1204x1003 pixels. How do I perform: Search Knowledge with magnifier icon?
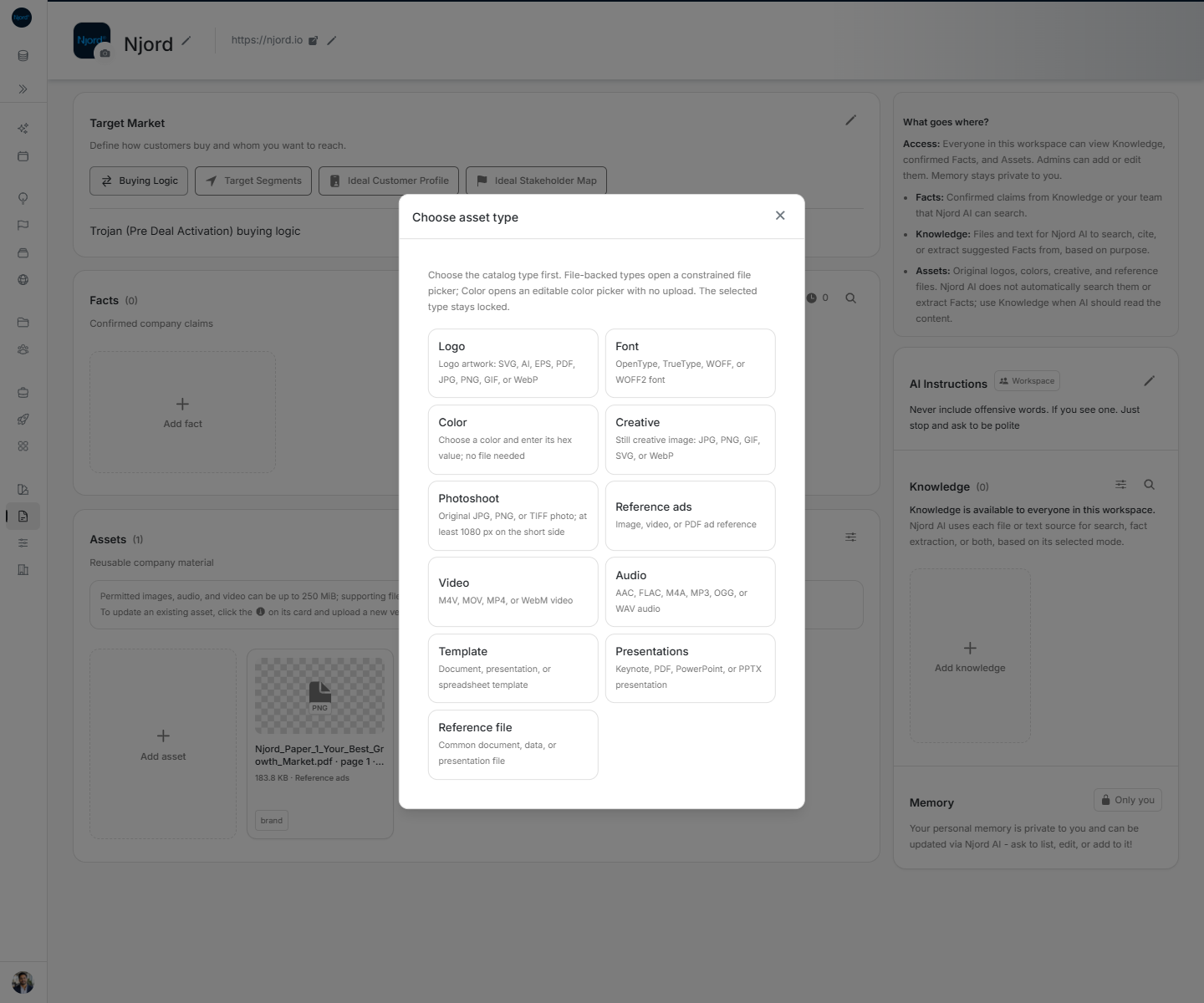(1150, 485)
